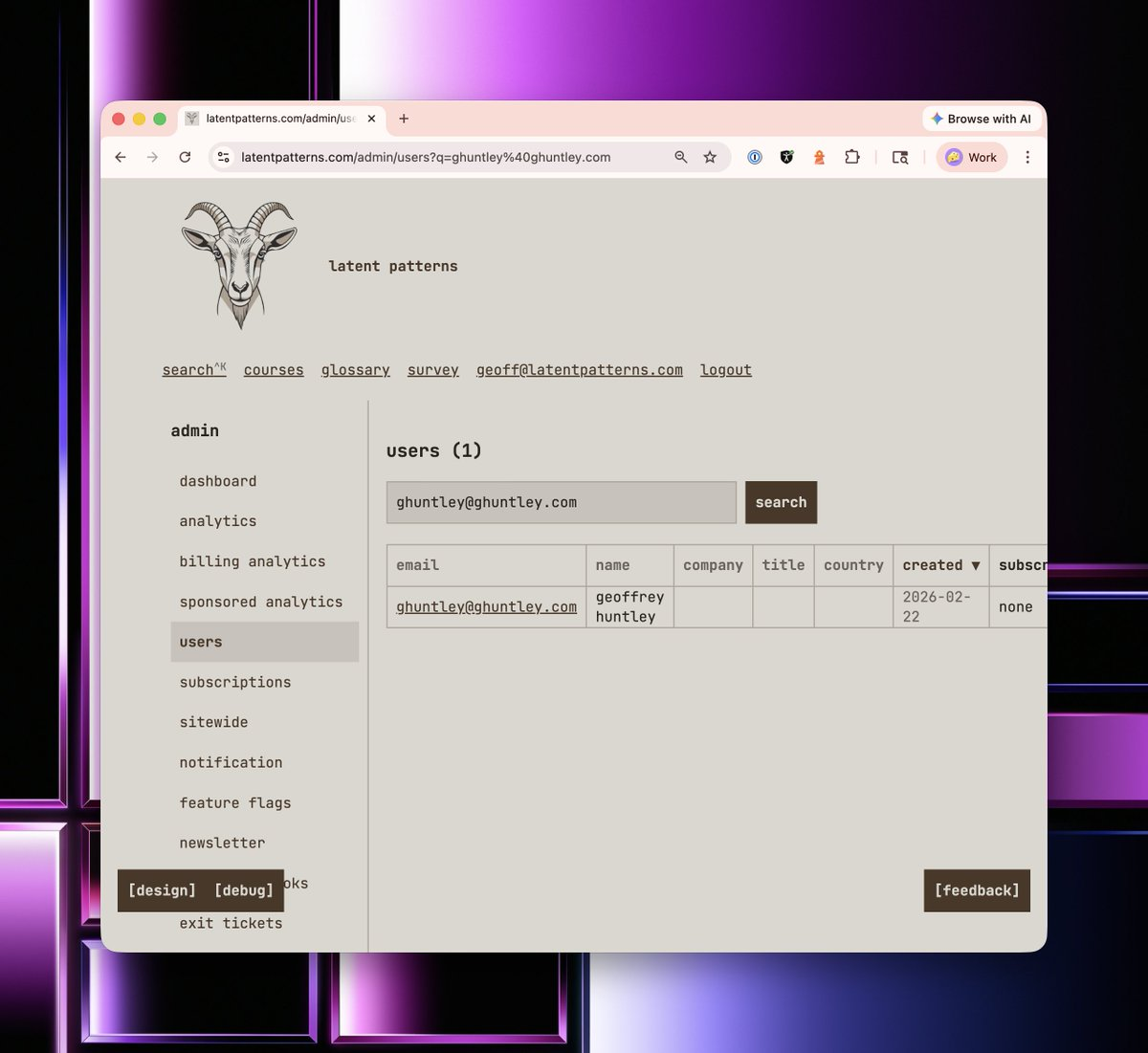Viewport: 1148px width, 1053px height.
Task: Open the Extensions puzzle piece menu
Action: coord(851,157)
